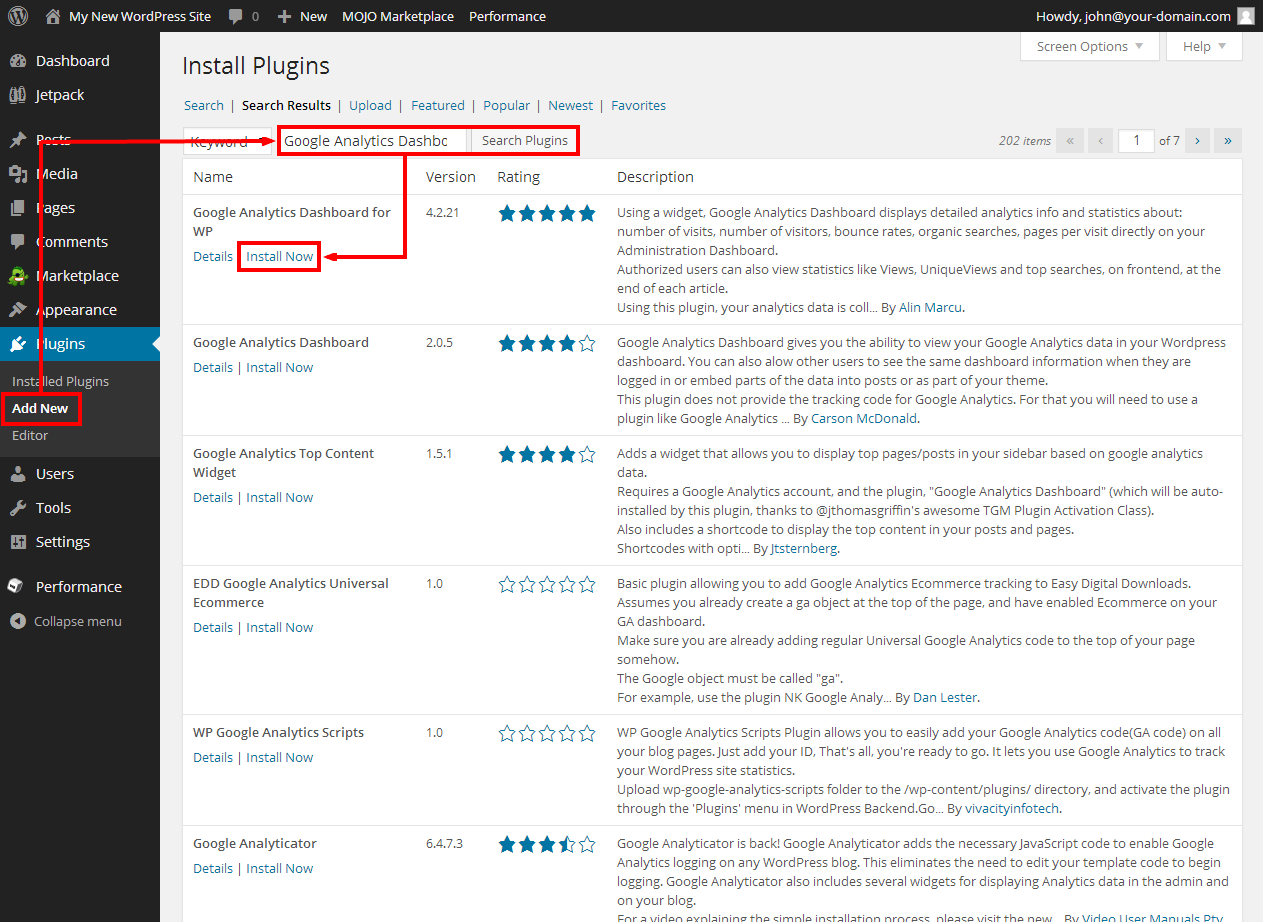Click five-star rating of Google Analytics Dashboard for WP
The height and width of the screenshot is (922, 1263).
547,213
